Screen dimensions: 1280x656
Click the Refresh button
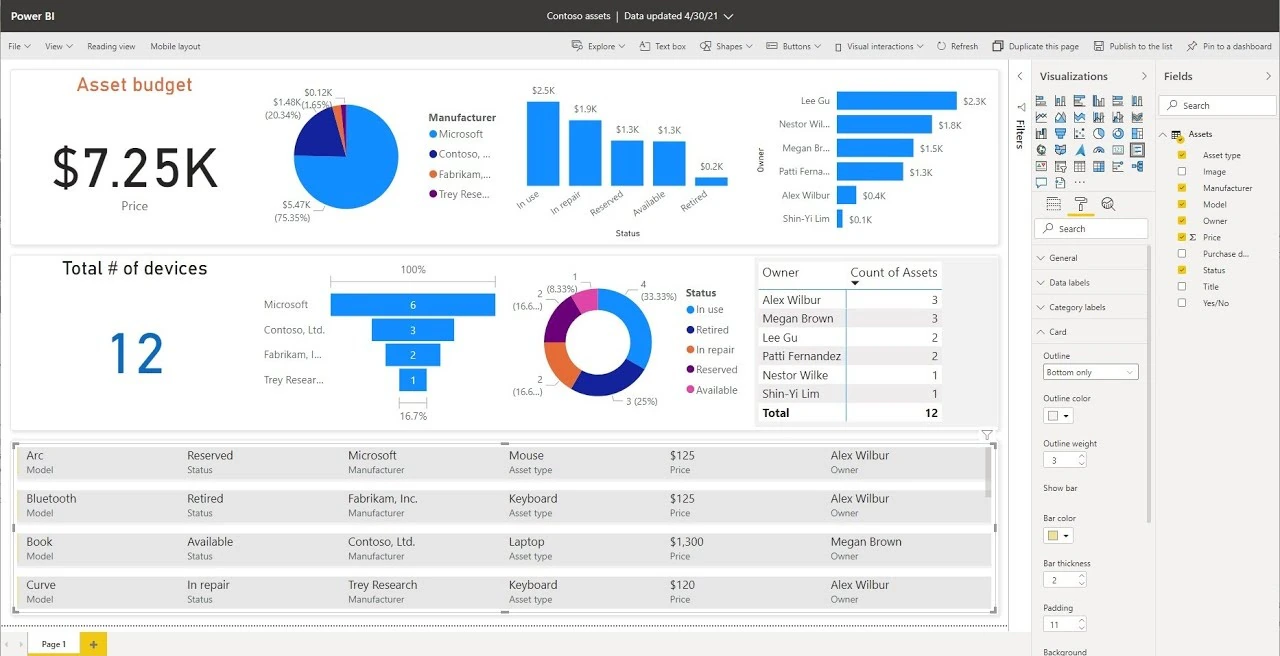tap(957, 46)
